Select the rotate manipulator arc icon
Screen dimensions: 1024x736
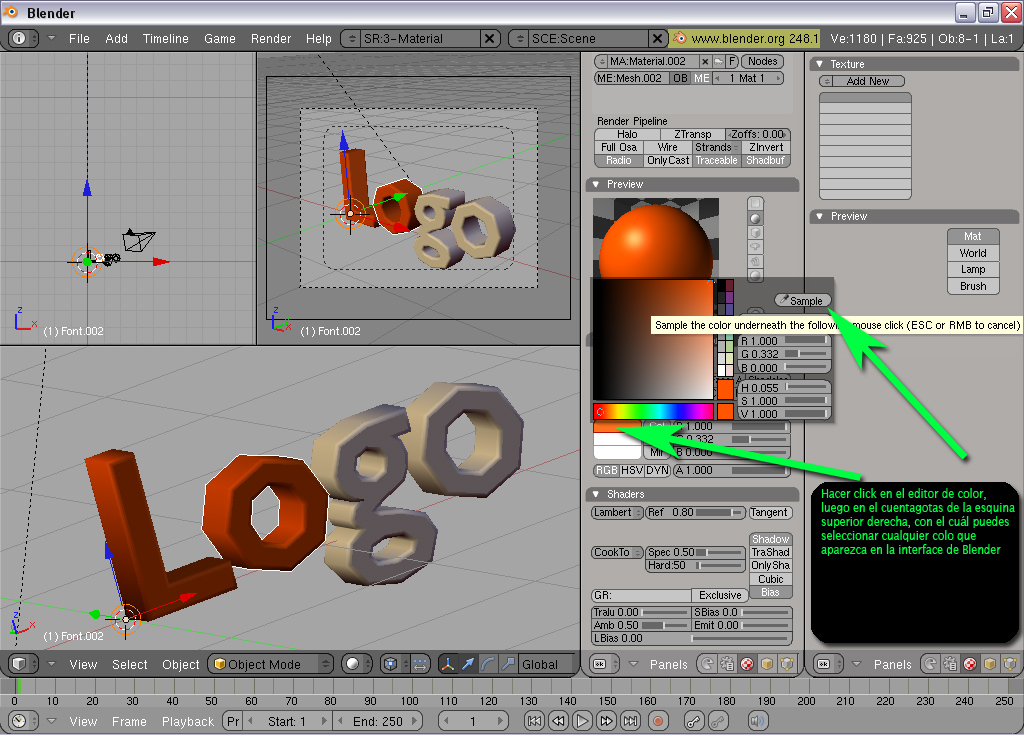coord(488,664)
